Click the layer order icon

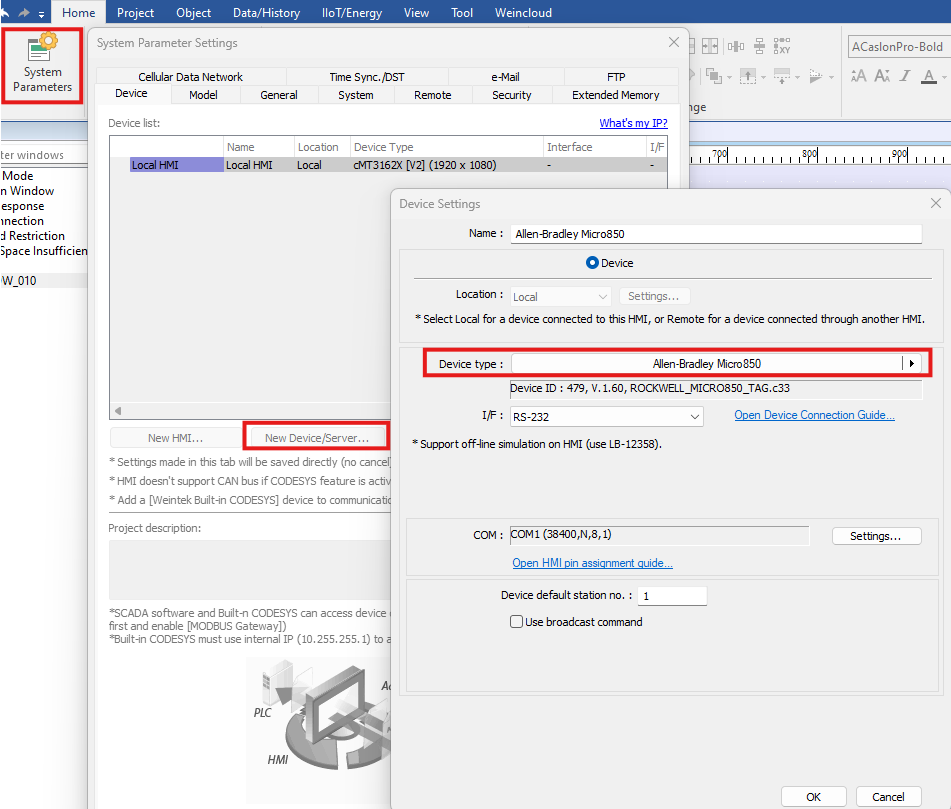(714, 76)
